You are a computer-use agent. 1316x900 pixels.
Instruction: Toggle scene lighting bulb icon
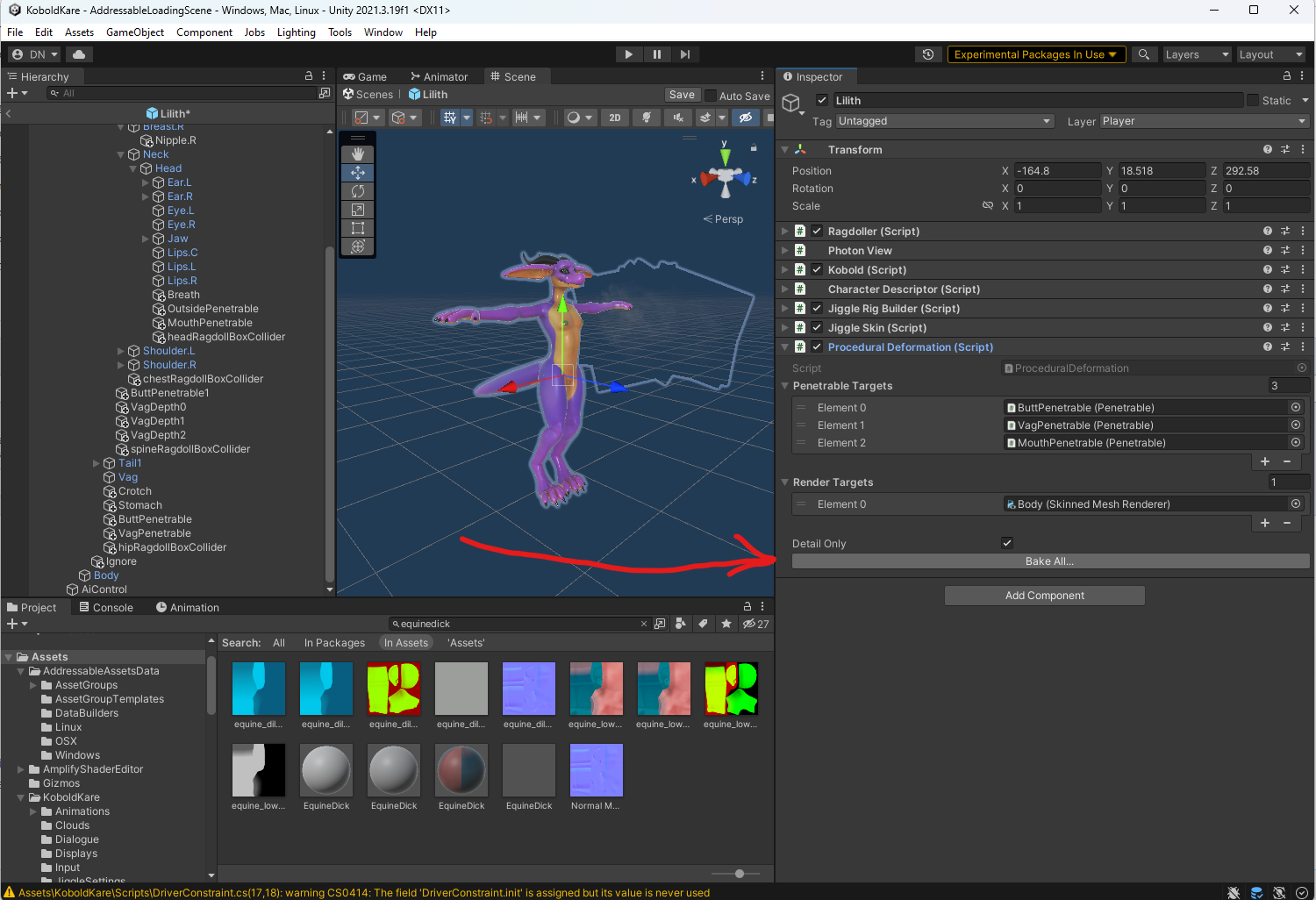[x=647, y=118]
